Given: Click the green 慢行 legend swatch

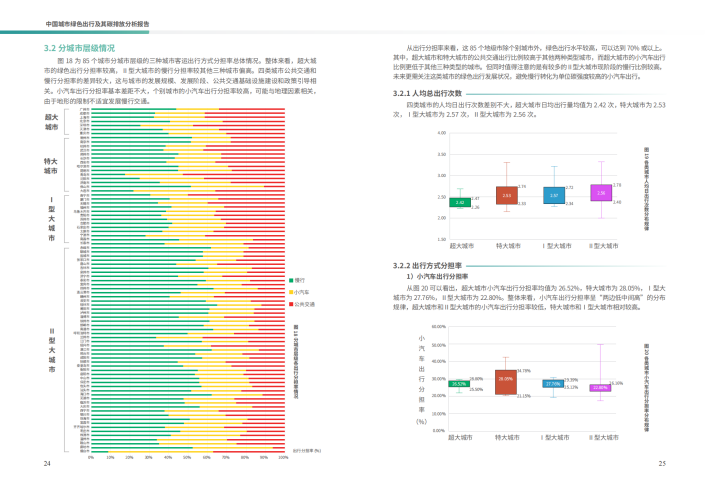Looking at the screenshot, I should tap(290, 280).
